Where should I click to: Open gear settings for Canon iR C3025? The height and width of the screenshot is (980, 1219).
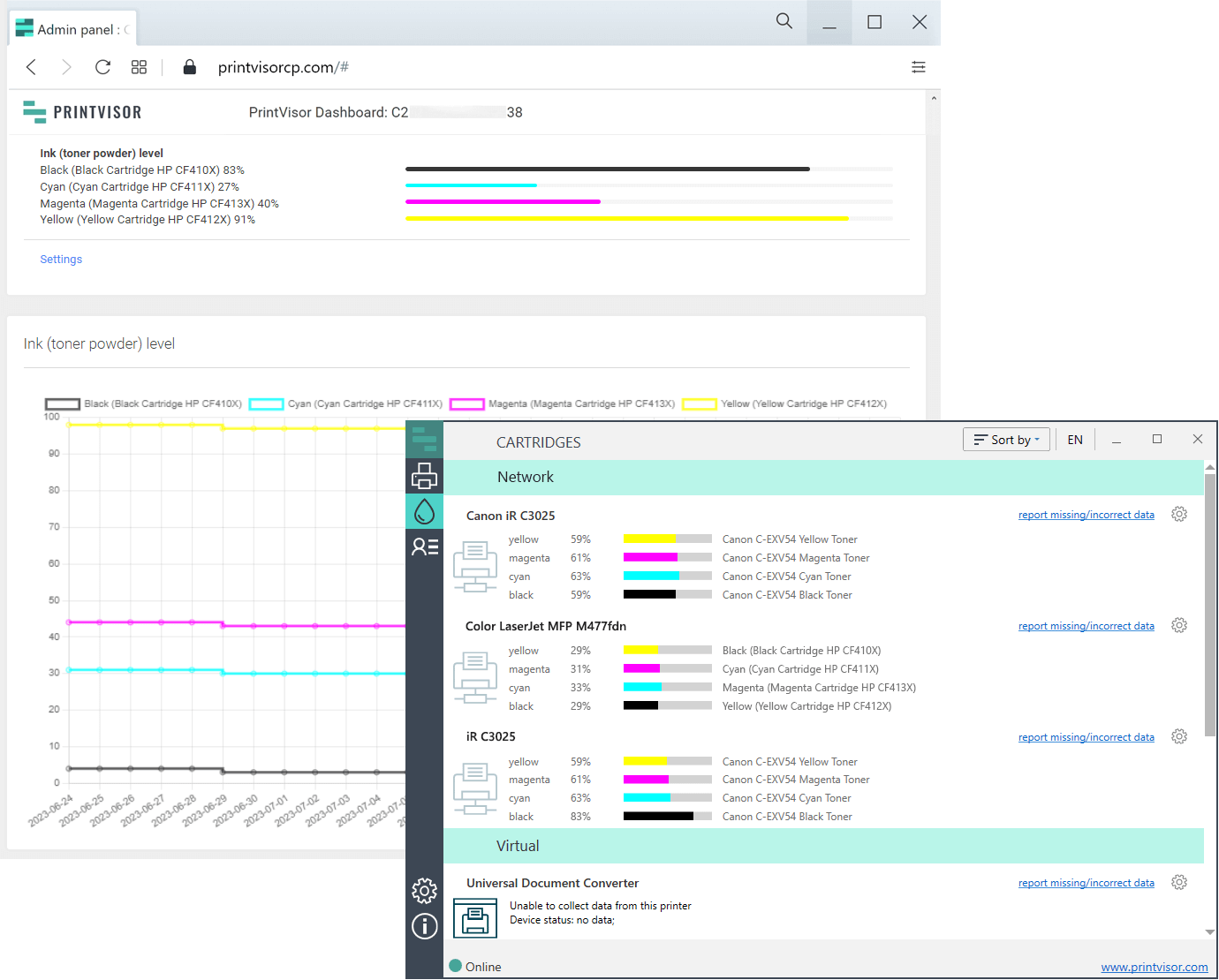1178,515
